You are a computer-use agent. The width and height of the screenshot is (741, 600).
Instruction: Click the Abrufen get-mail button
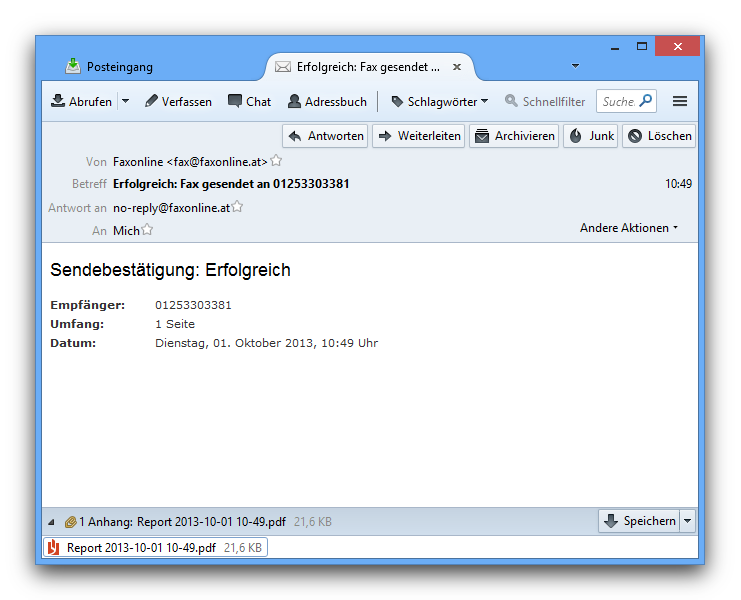tap(82, 101)
